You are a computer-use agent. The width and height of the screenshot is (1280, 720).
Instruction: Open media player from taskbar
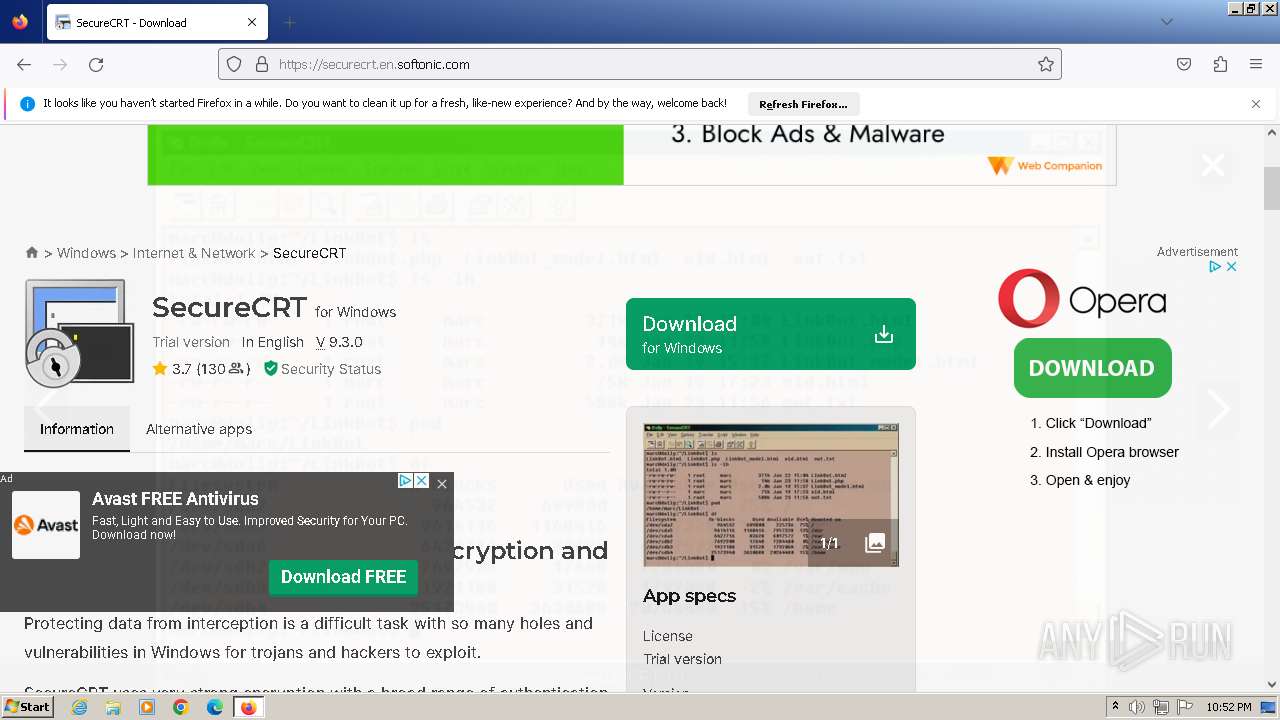tap(147, 707)
